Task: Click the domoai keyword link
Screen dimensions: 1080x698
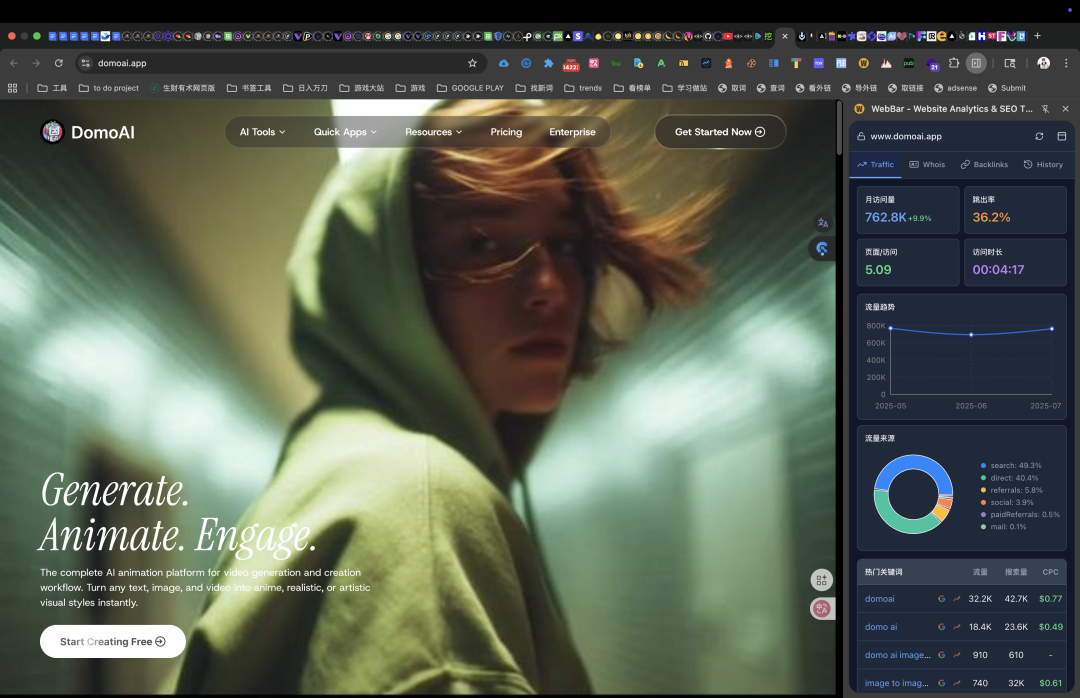Action: click(880, 599)
